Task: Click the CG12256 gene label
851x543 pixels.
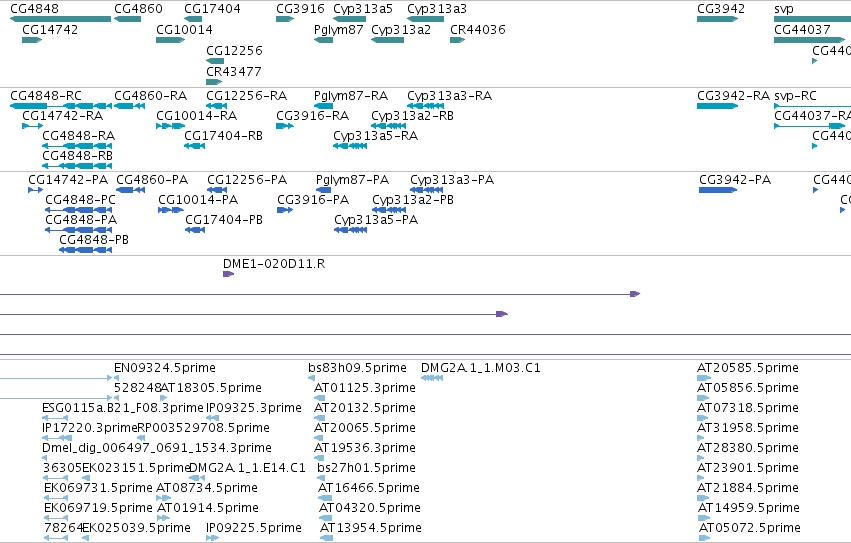Action: [234, 50]
